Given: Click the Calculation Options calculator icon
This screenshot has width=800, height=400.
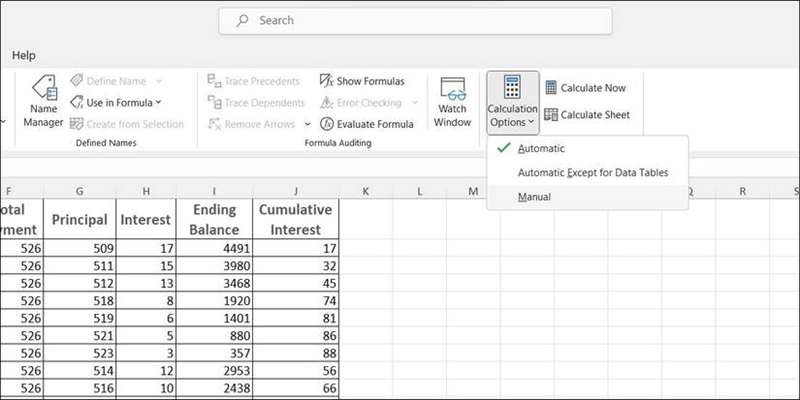Looking at the screenshot, I should [512, 87].
